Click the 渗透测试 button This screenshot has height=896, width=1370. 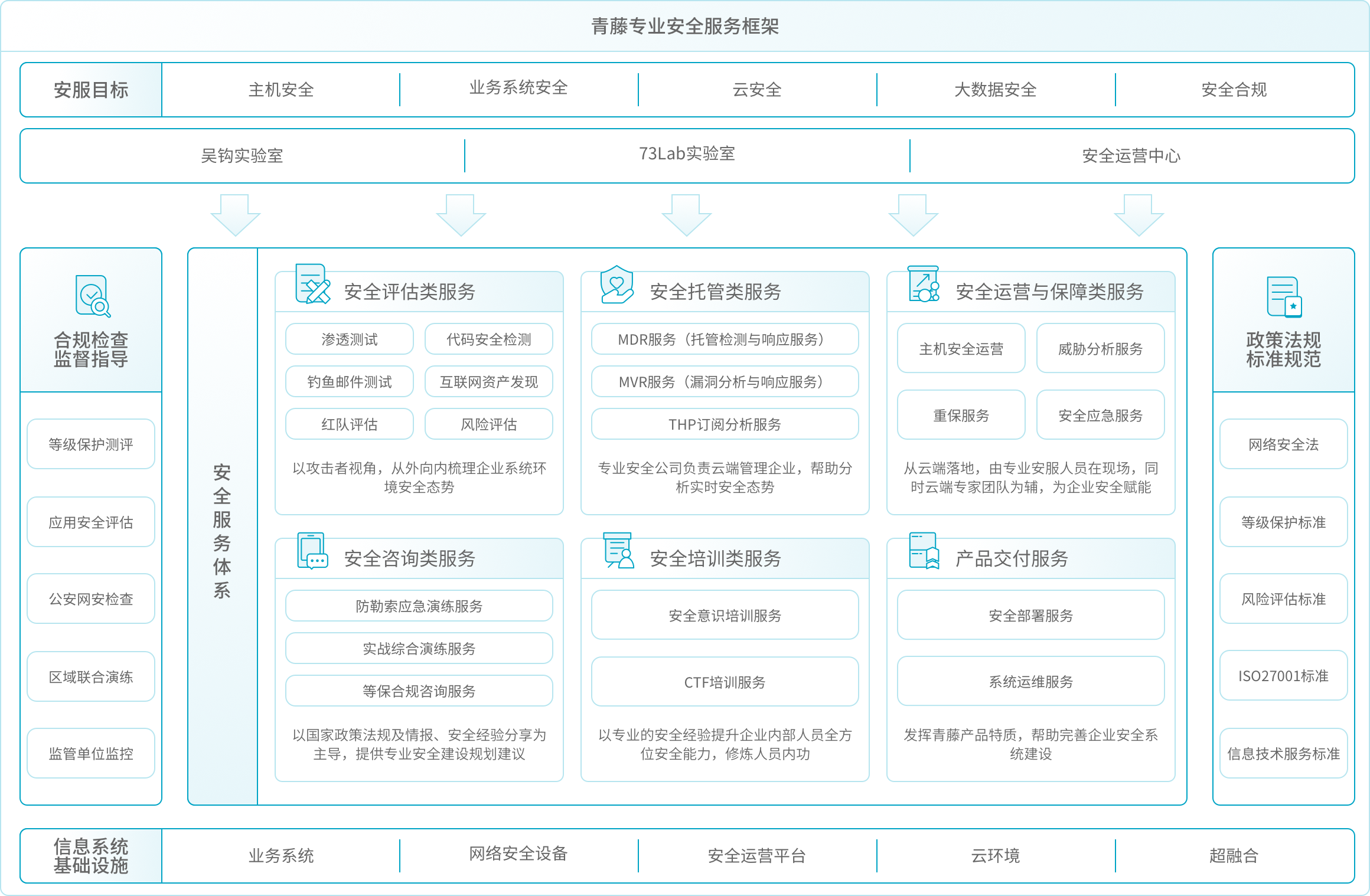[x=348, y=339]
